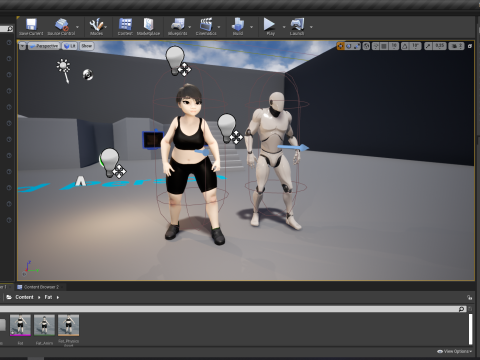Select the Fat skeletal mesh thumbnail
Image resolution: width=480 pixels, height=360 pixels.
coord(20,325)
